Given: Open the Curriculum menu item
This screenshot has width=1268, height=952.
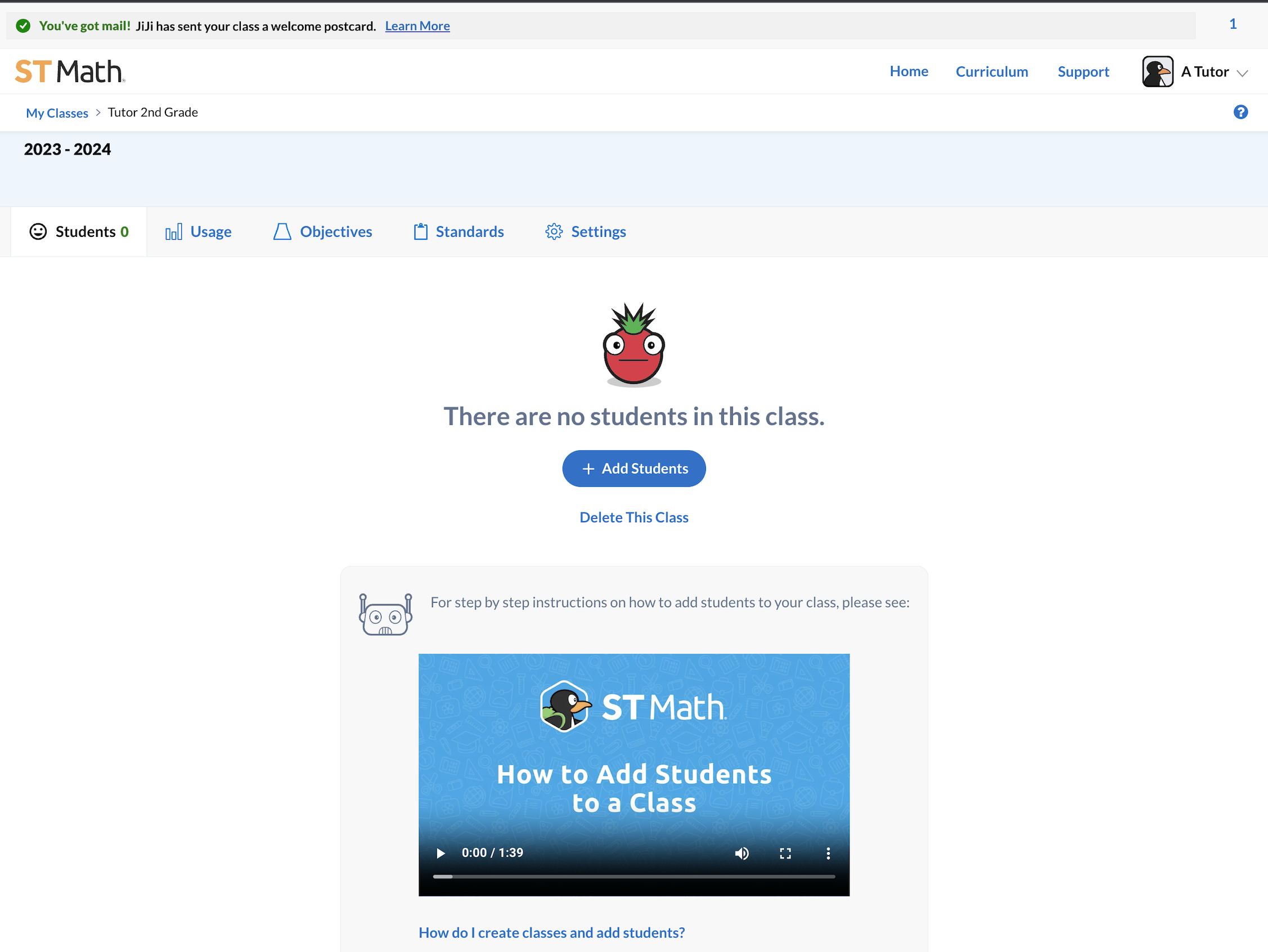Looking at the screenshot, I should coord(992,71).
